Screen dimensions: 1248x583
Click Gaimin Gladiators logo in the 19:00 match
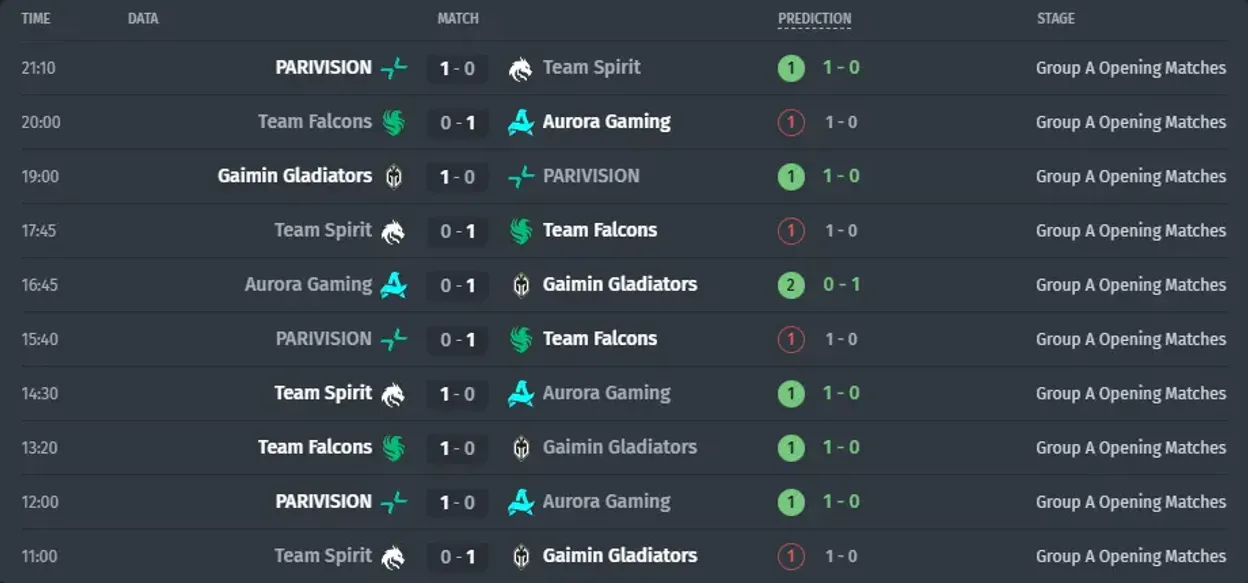coord(394,177)
